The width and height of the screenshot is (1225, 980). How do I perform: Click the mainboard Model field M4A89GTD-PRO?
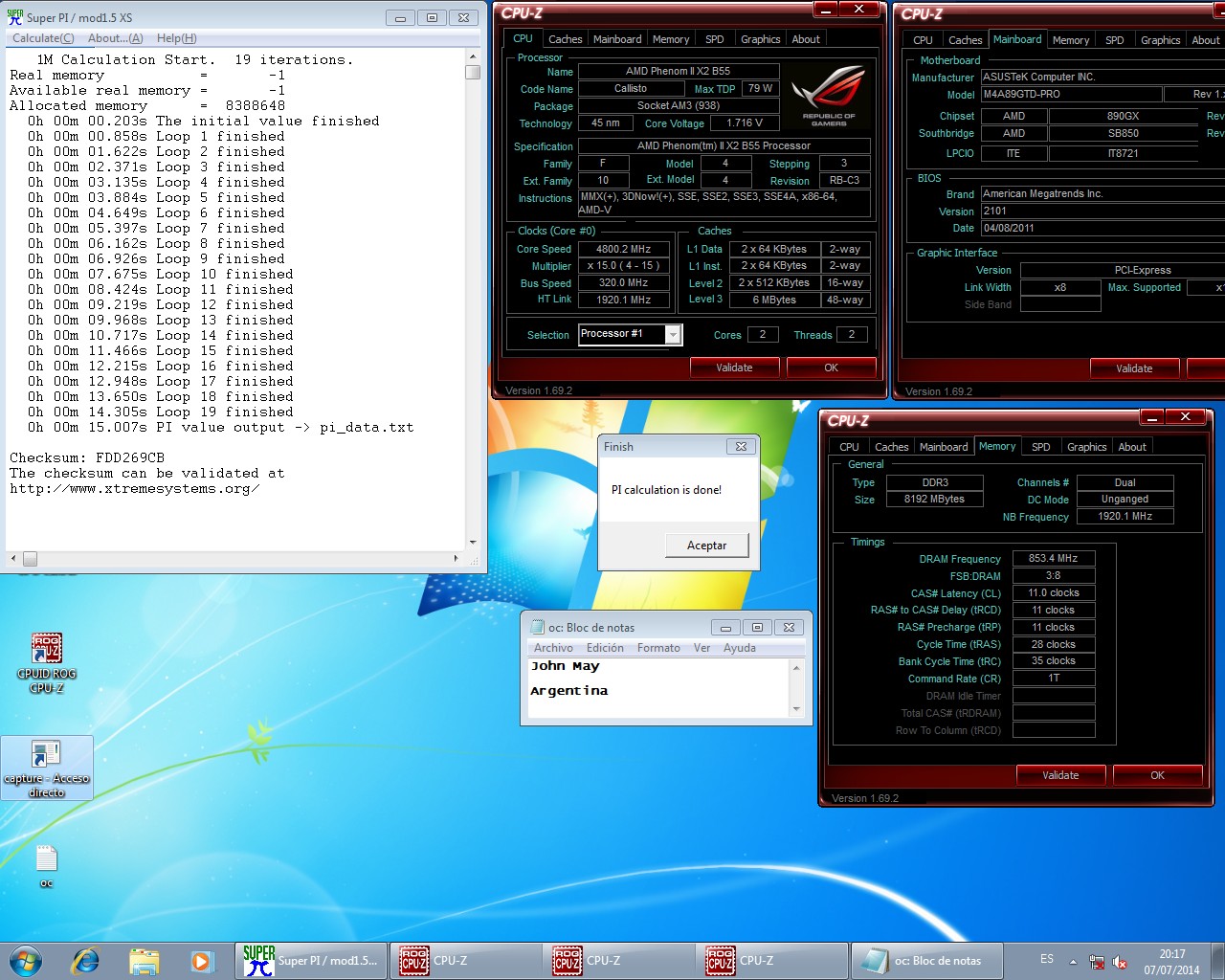pyautogui.click(x=1071, y=94)
